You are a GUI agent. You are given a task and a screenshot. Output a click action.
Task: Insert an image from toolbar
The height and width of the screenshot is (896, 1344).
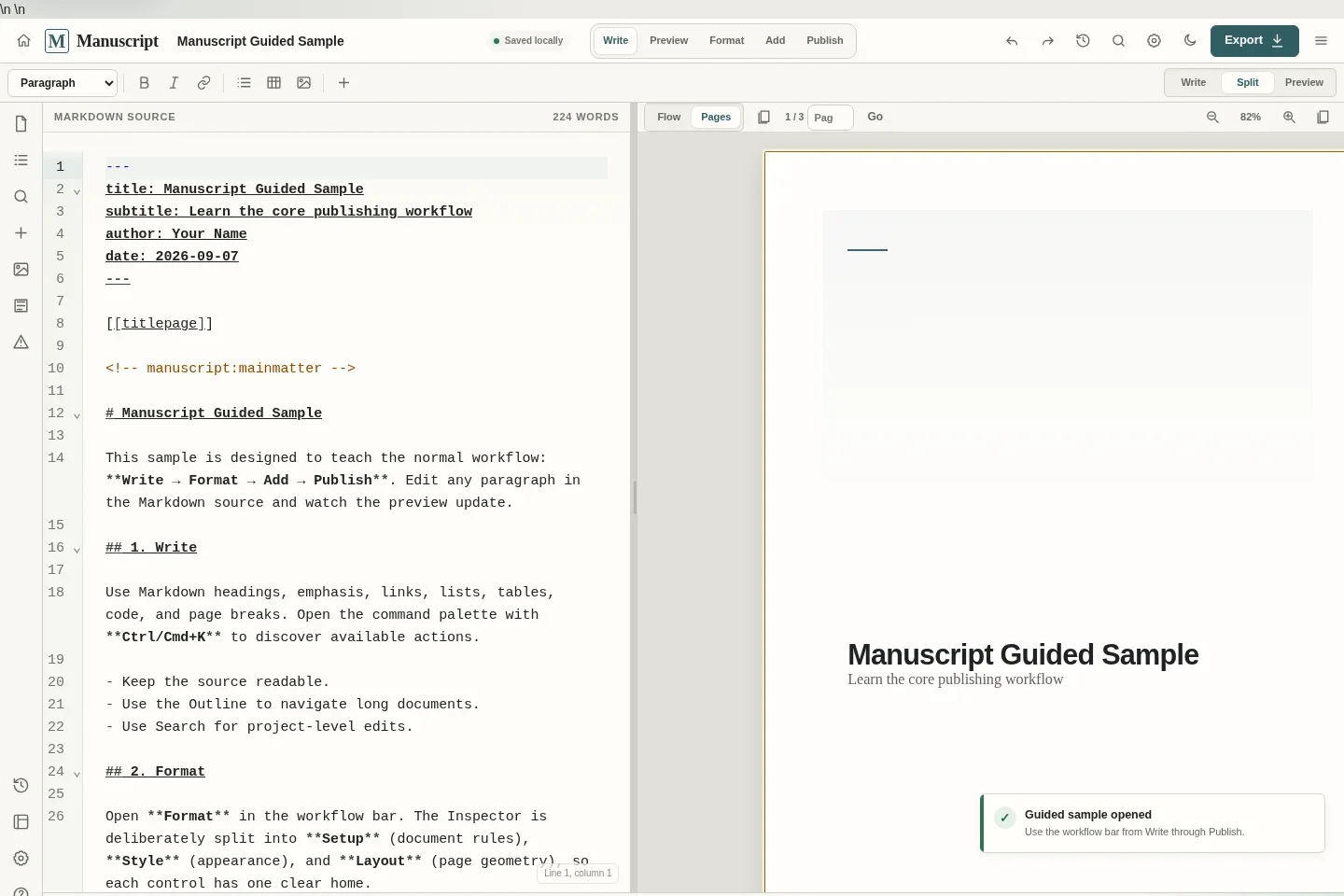click(x=303, y=83)
